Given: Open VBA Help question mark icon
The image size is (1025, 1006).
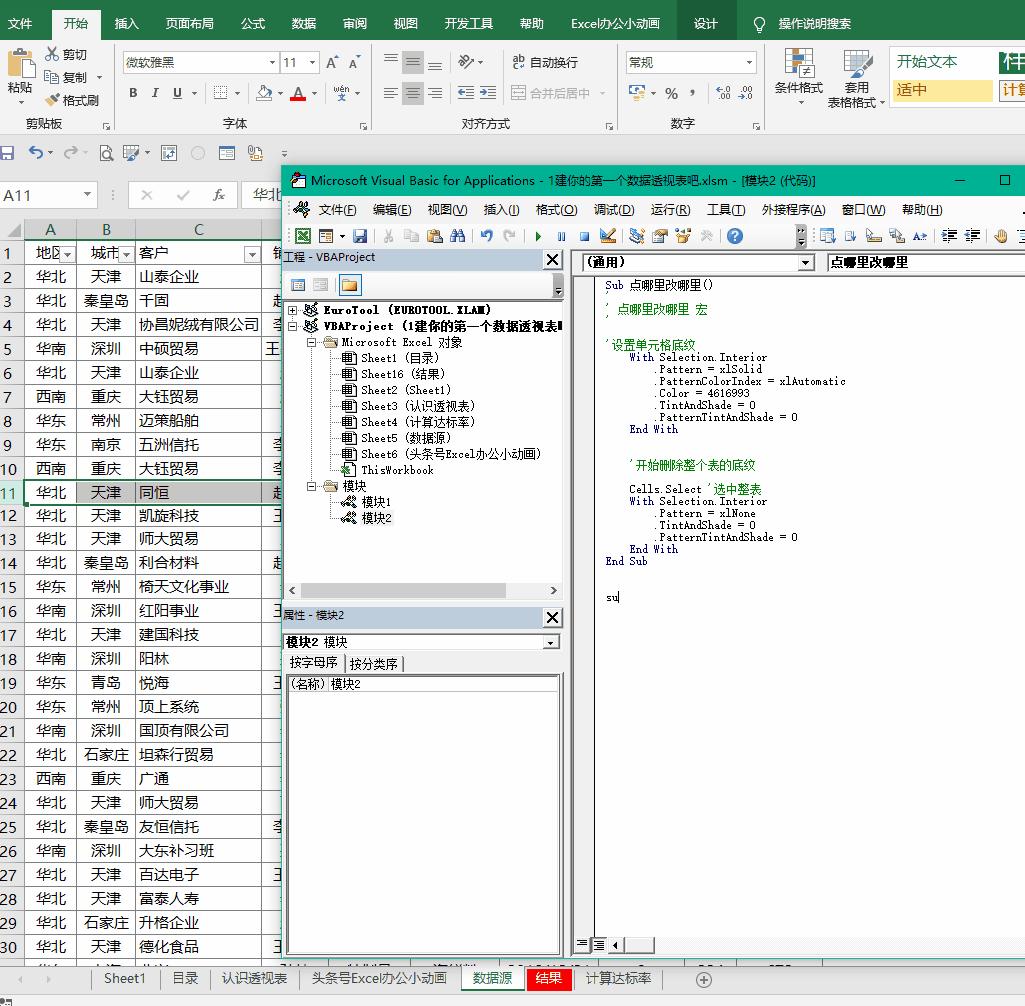Looking at the screenshot, I should [735, 236].
